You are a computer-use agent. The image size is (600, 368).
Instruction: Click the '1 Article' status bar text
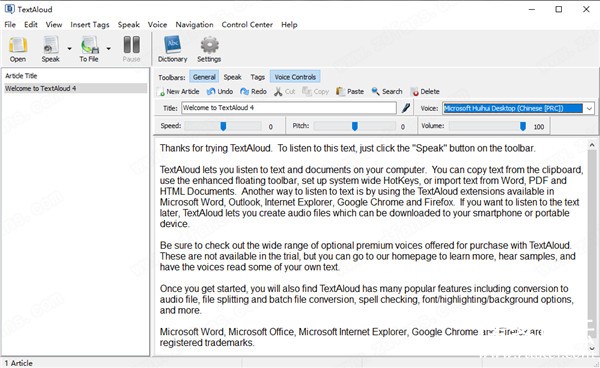pyautogui.click(x=18, y=363)
